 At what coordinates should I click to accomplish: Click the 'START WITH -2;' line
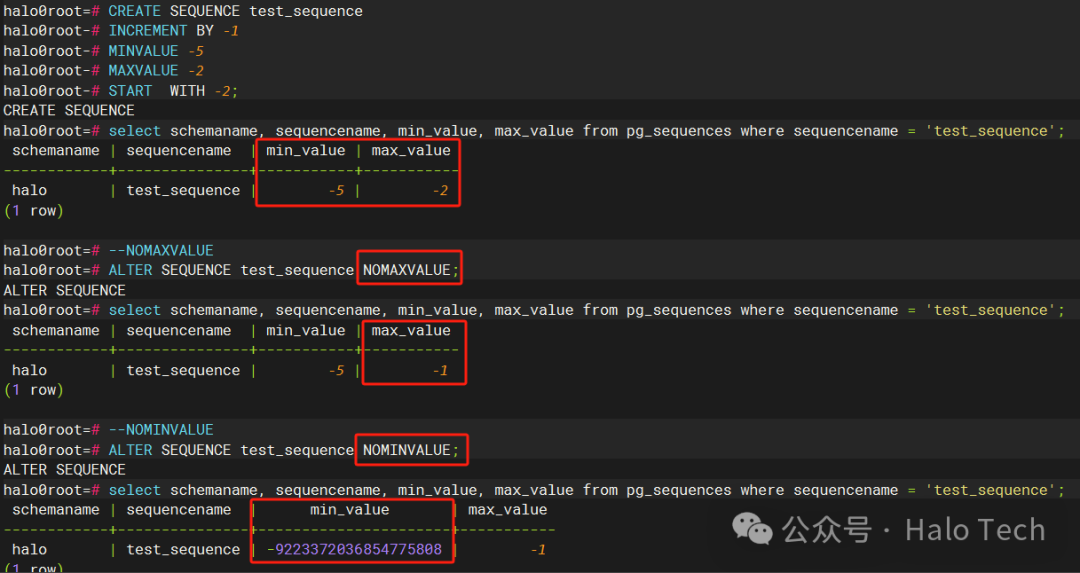coord(173,91)
